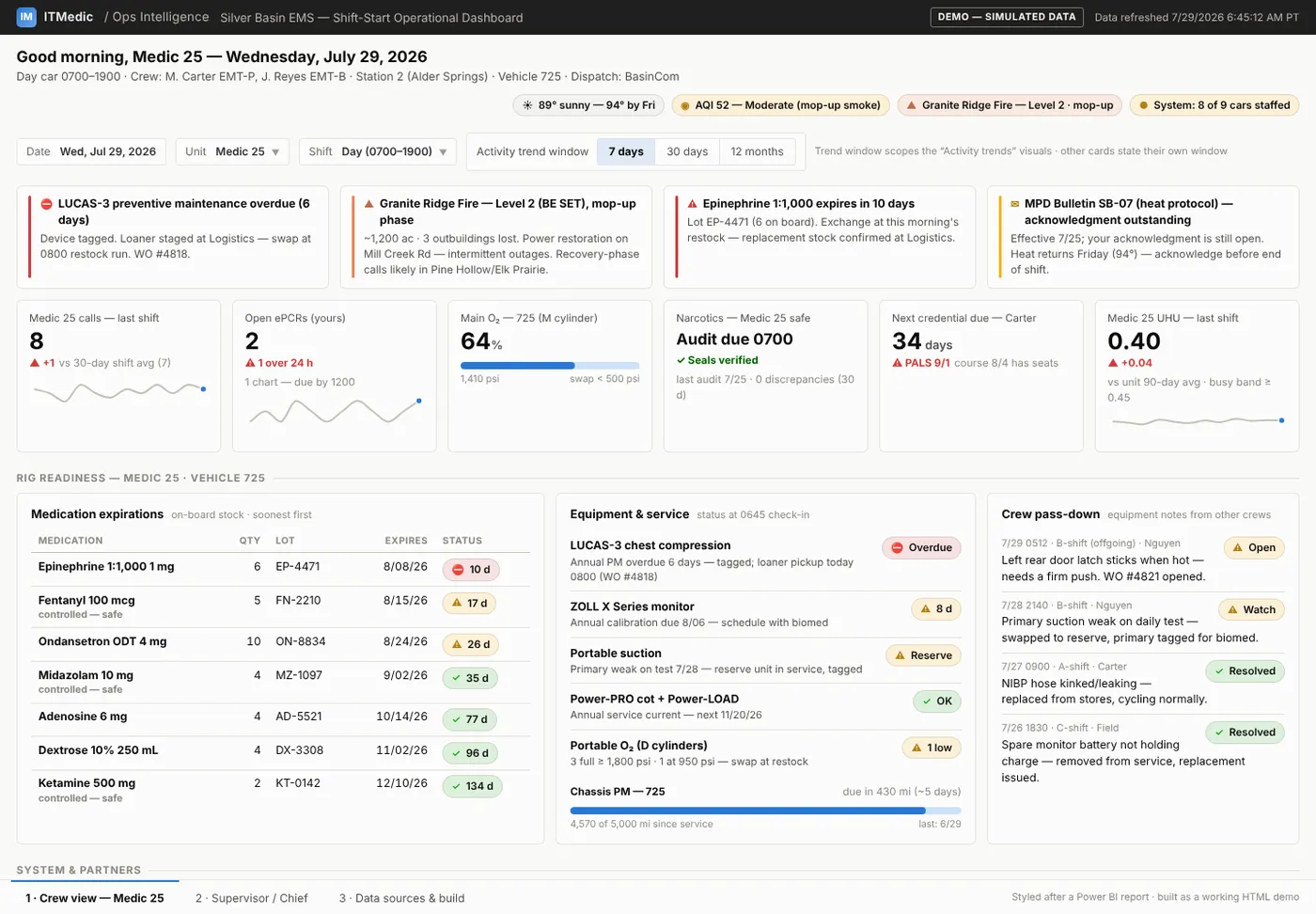1316x914 pixels.
Task: Select the 30 days trend window
Action: pyautogui.click(x=687, y=151)
